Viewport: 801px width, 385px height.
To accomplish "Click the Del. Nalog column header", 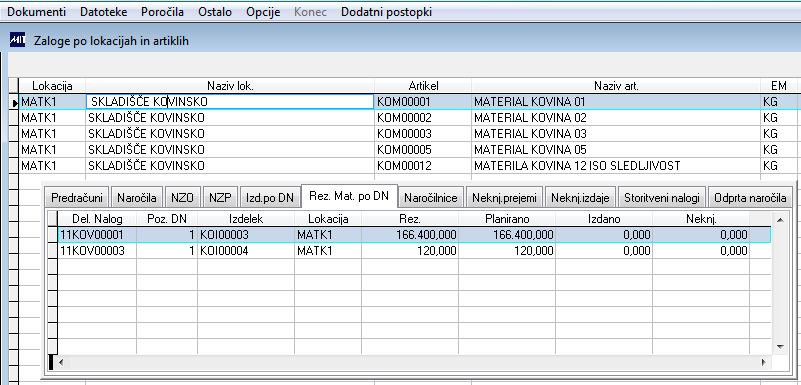I will [x=97, y=220].
